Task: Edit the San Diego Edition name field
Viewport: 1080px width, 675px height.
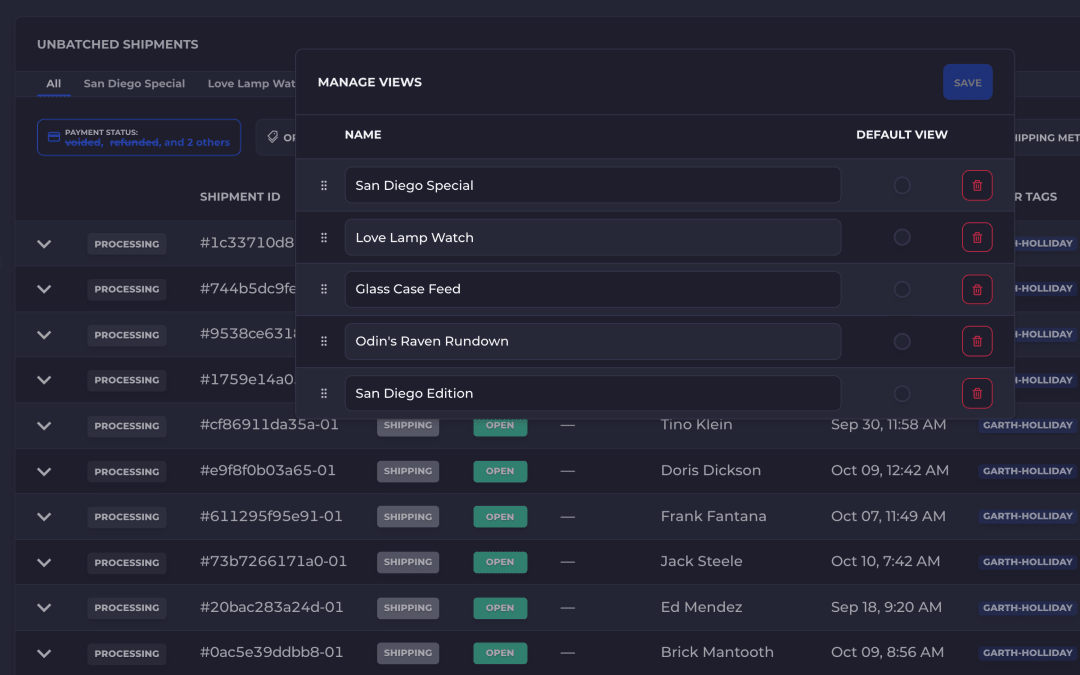Action: (x=592, y=393)
